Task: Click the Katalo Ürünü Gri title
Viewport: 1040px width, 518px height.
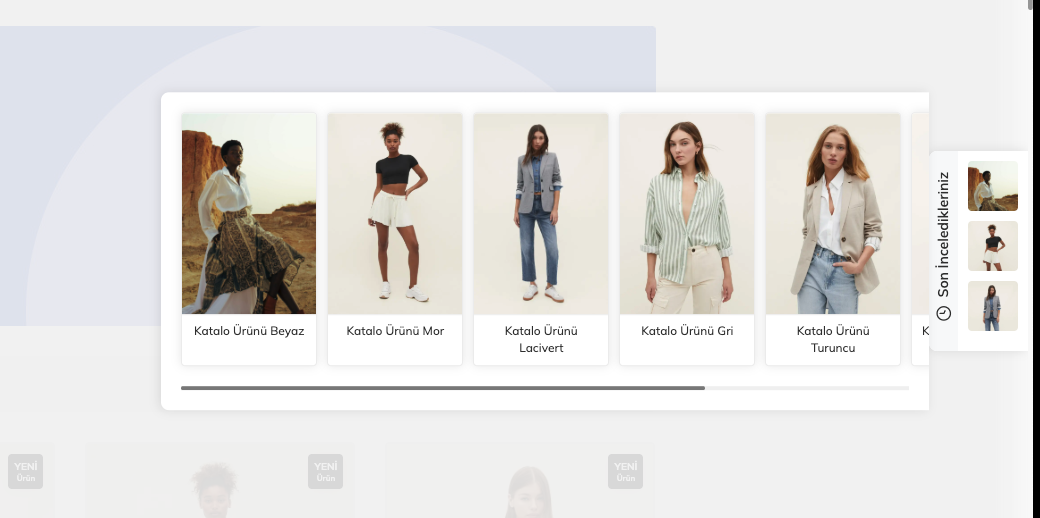Action: (686, 331)
